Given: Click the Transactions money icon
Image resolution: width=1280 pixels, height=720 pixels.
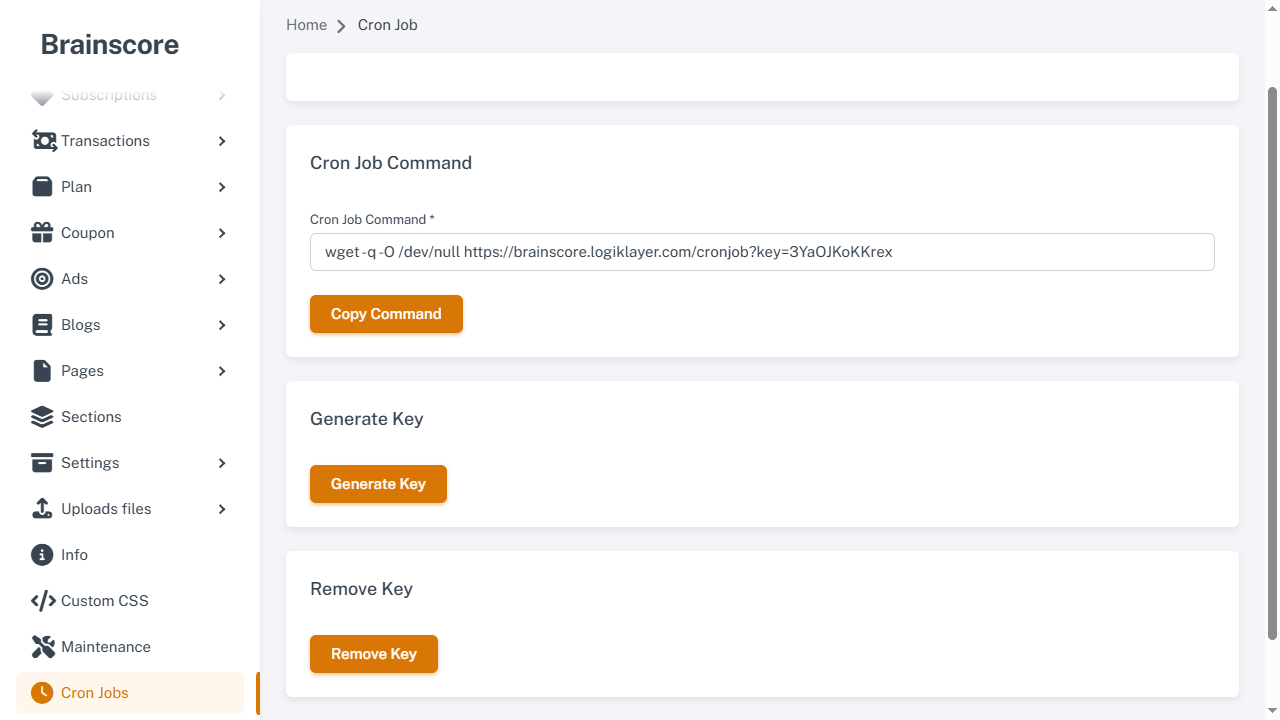Looking at the screenshot, I should coord(43,141).
